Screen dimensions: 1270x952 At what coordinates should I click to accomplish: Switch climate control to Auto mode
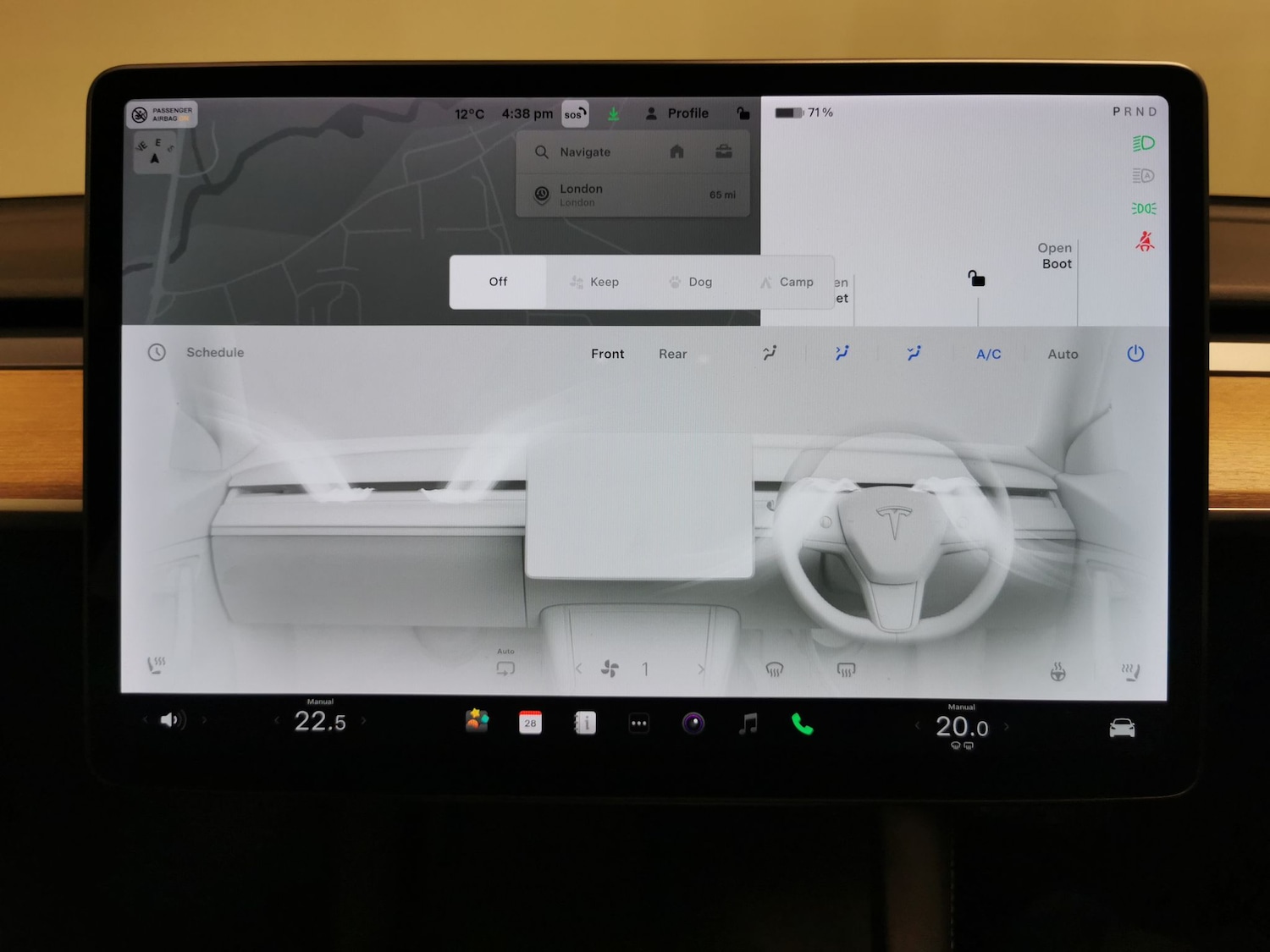[x=1063, y=354]
